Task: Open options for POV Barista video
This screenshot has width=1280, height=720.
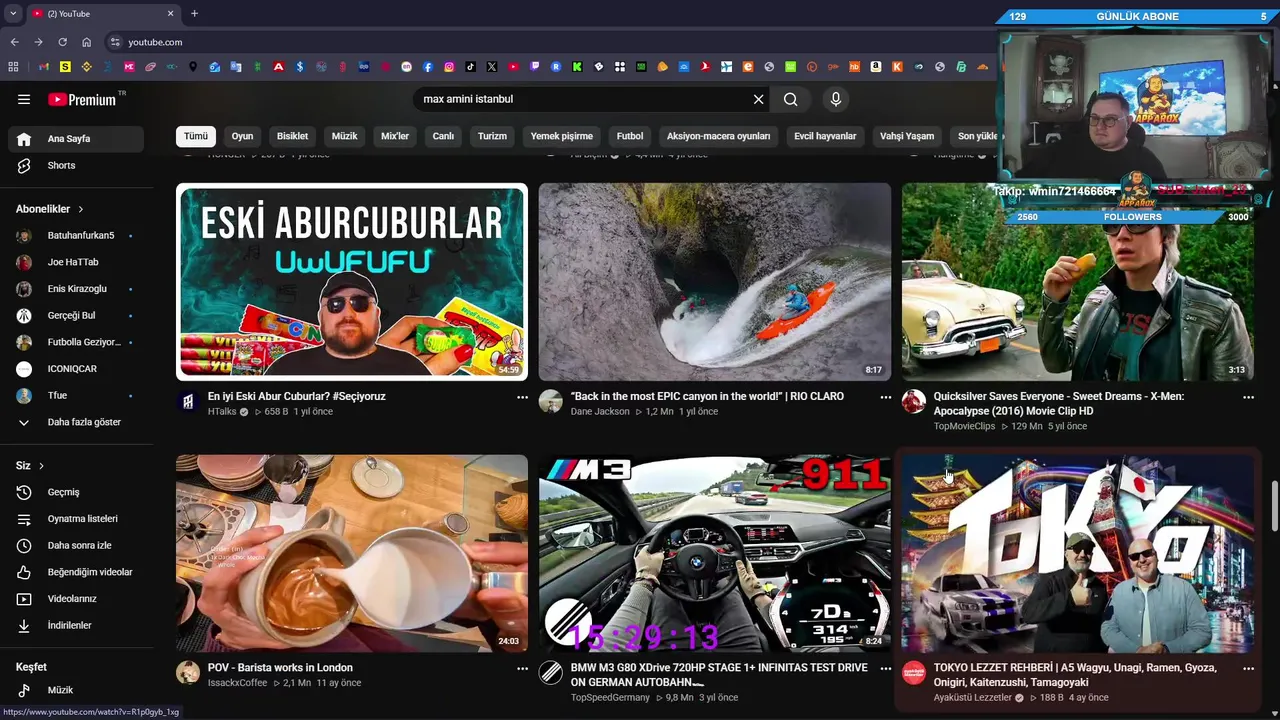Action: [x=522, y=668]
